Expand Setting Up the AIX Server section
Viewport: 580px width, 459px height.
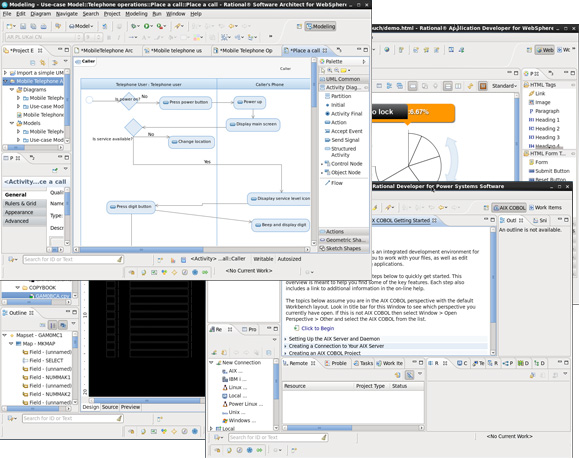pos(285,339)
